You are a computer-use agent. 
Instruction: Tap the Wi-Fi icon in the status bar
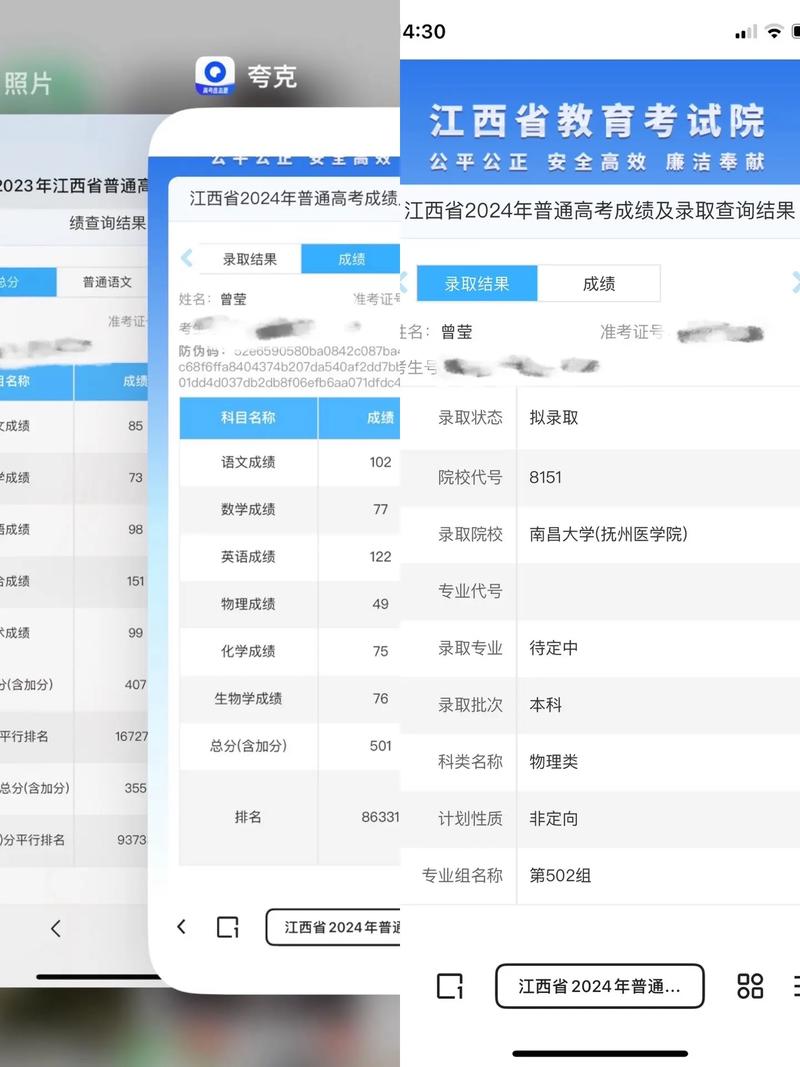click(x=773, y=31)
